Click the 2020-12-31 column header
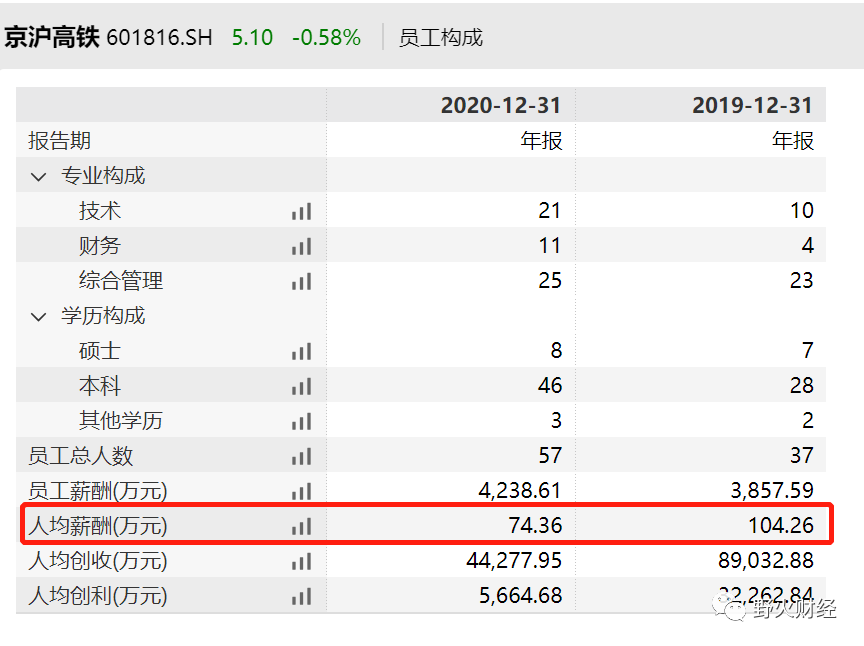Screen dimensions: 864x646 [500, 105]
